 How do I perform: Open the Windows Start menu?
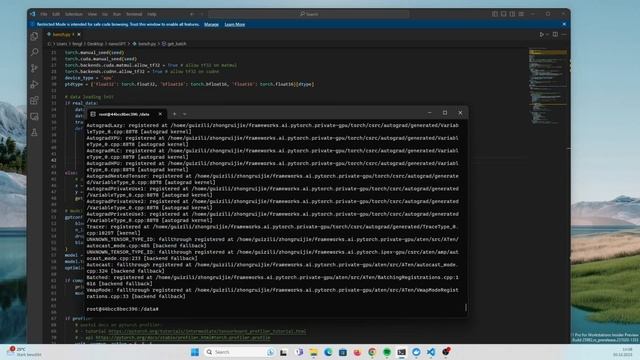click(x=195, y=352)
